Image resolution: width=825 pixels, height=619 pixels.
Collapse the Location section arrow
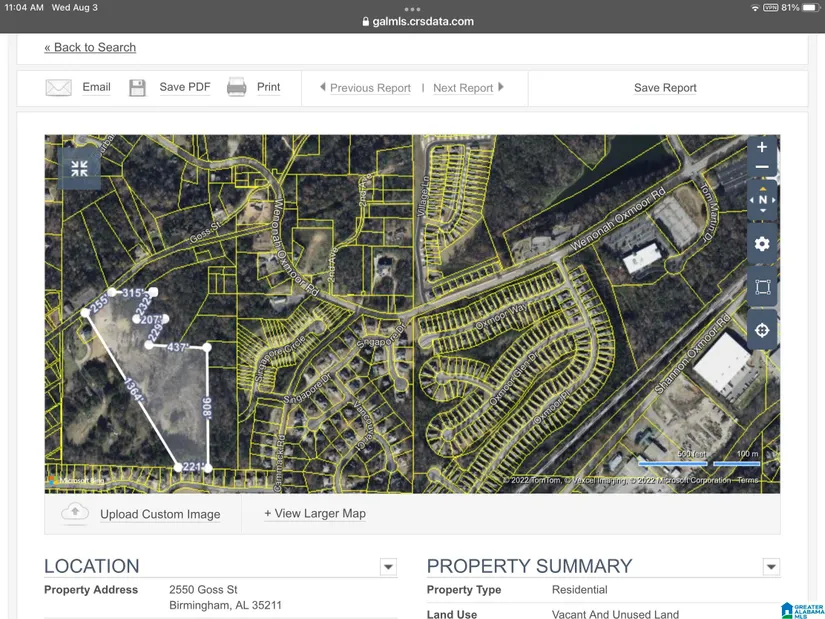pos(388,567)
